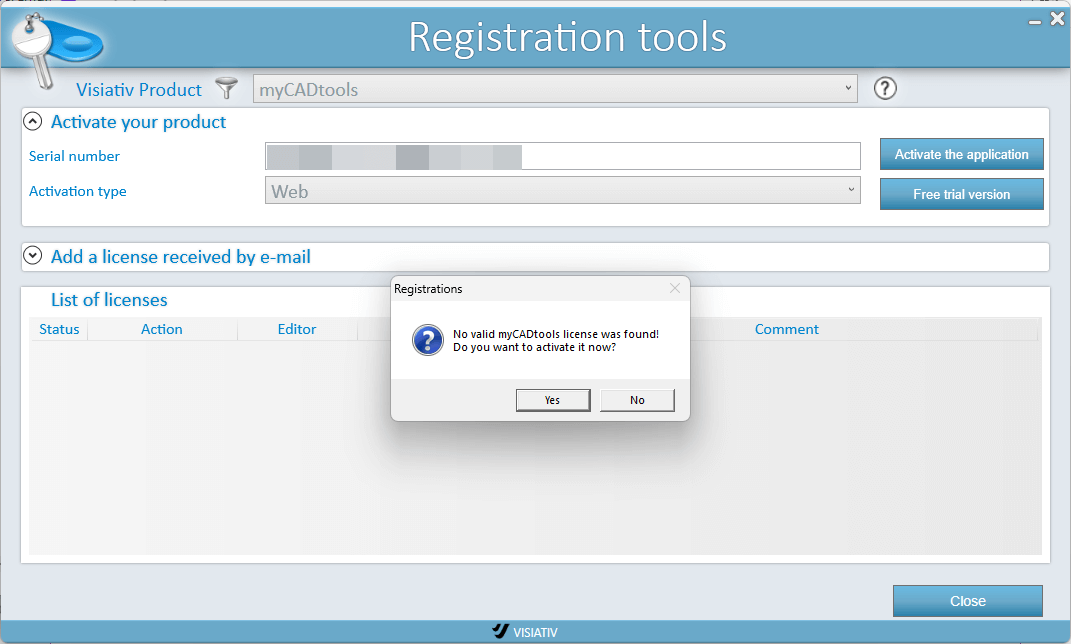
Task: Minimize the Registration tools window
Action: 1035,18
